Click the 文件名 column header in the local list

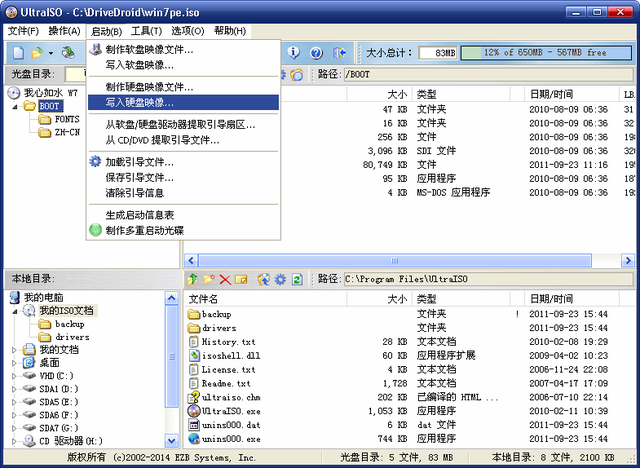[265, 299]
